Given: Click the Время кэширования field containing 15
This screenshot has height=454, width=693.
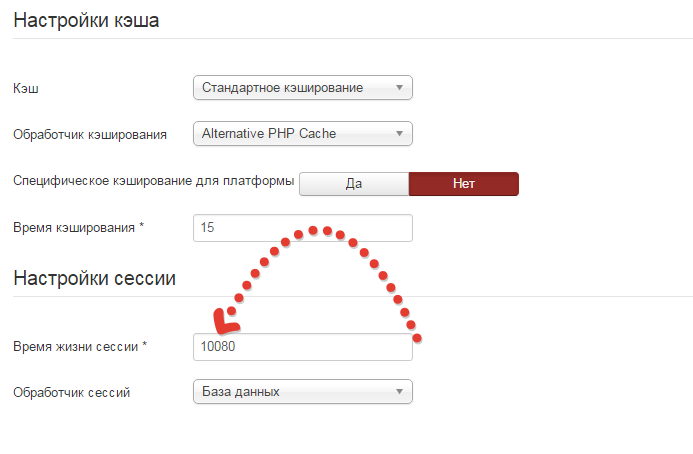Looking at the screenshot, I should click(302, 228).
